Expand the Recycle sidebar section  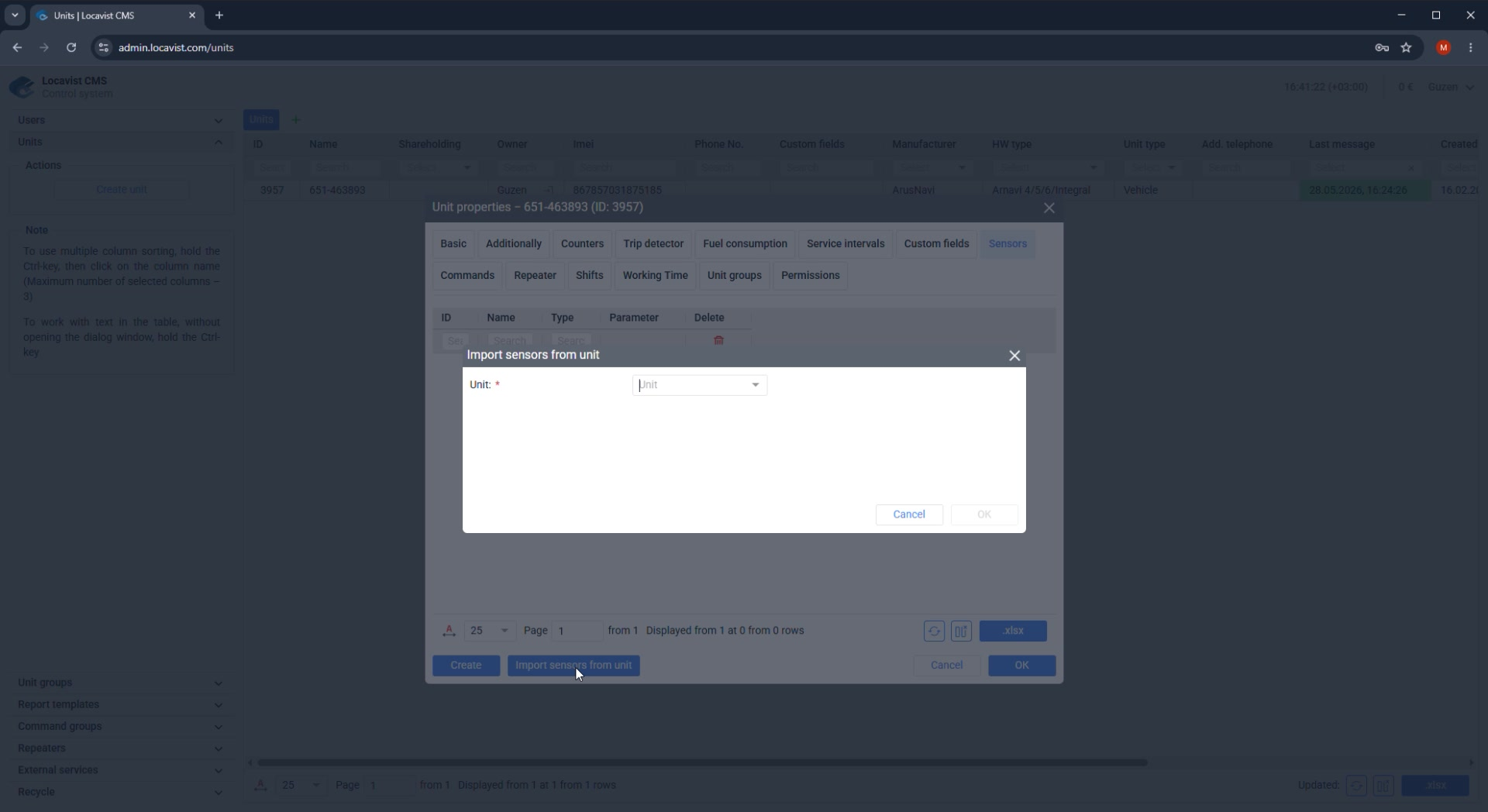120,792
